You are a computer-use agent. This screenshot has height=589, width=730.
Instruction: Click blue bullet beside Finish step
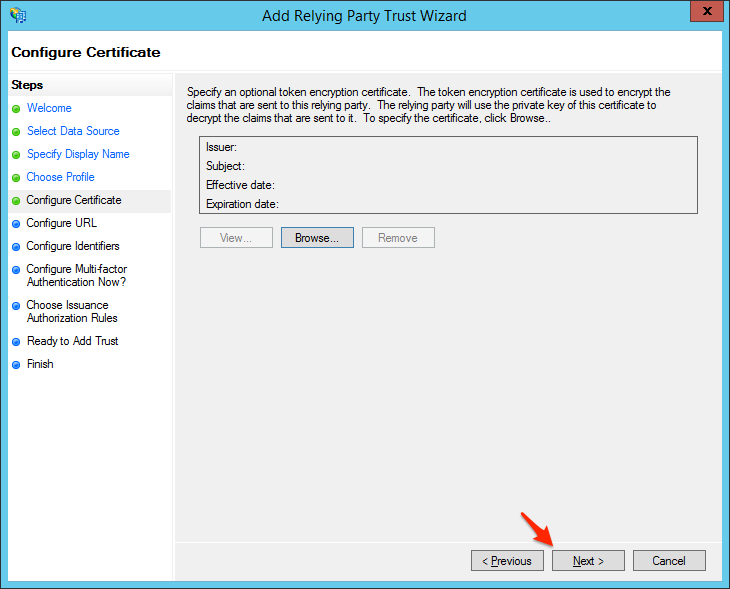[16, 365]
